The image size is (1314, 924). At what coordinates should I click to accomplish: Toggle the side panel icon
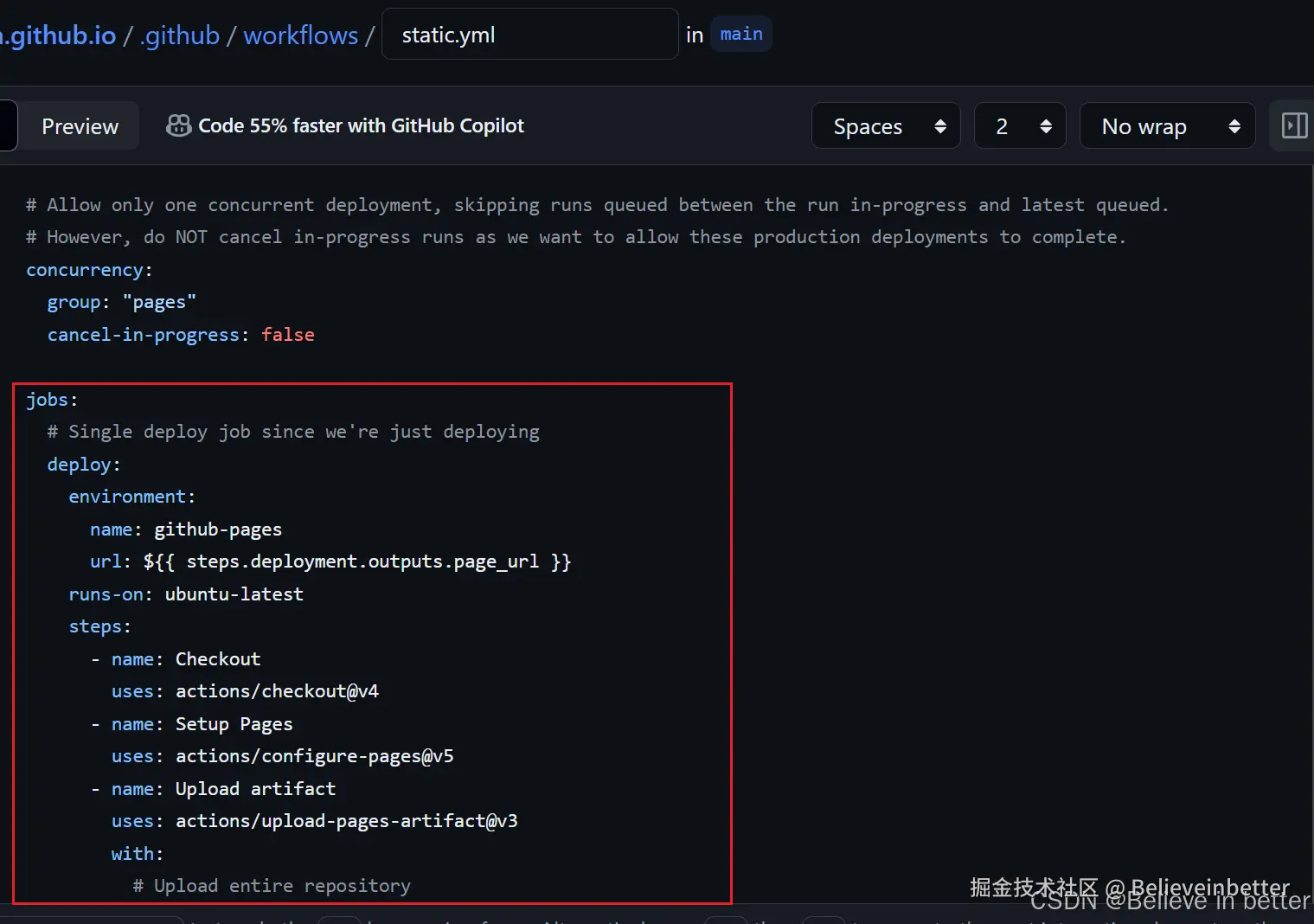(x=1294, y=126)
